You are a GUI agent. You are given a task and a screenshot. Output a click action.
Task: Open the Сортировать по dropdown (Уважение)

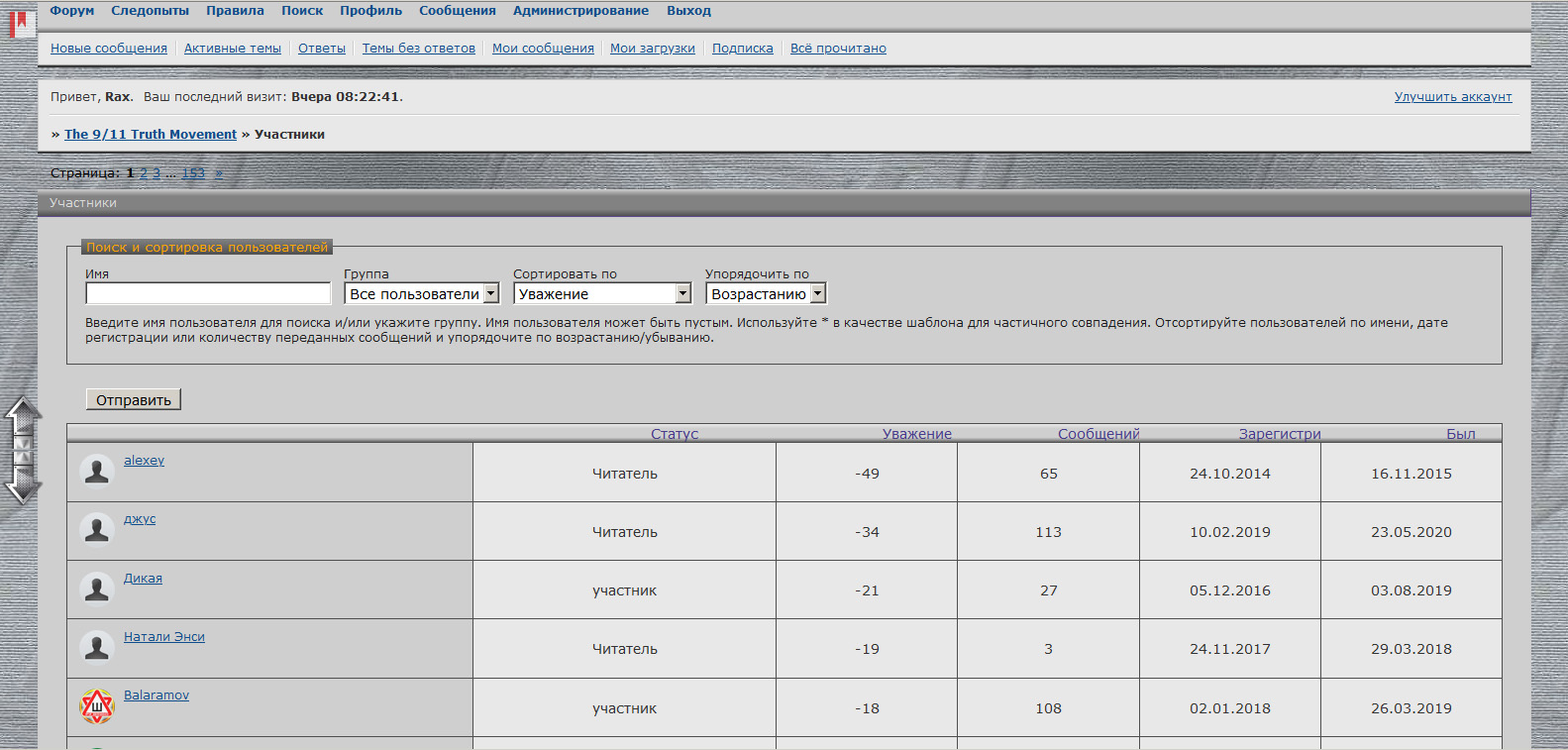pyautogui.click(x=602, y=294)
